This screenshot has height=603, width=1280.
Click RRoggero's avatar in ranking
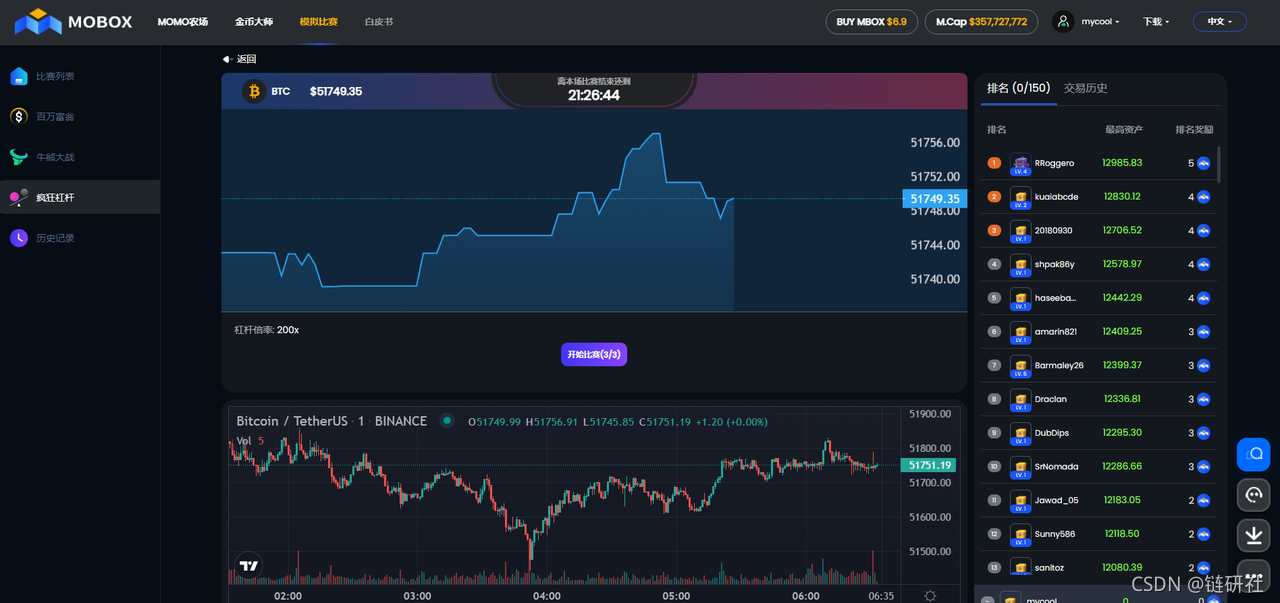pyautogui.click(x=1021, y=163)
